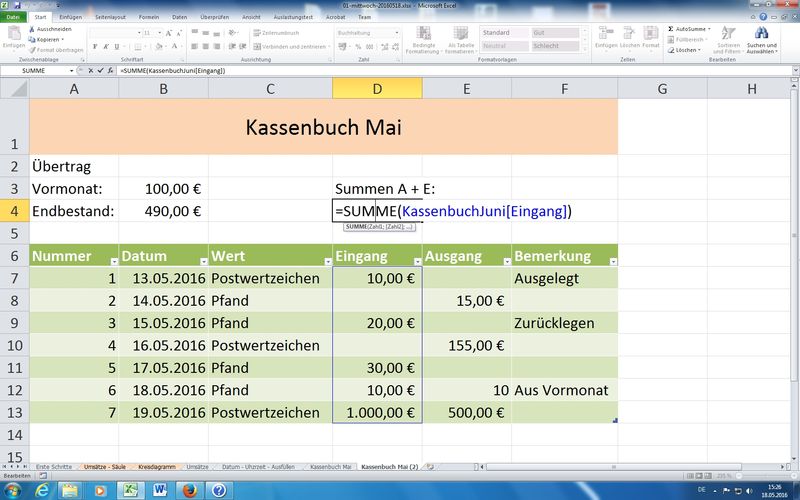Screen dimensions: 800x500
Task: Open the Kassenbuch Mai sheet tab
Action: [330, 467]
